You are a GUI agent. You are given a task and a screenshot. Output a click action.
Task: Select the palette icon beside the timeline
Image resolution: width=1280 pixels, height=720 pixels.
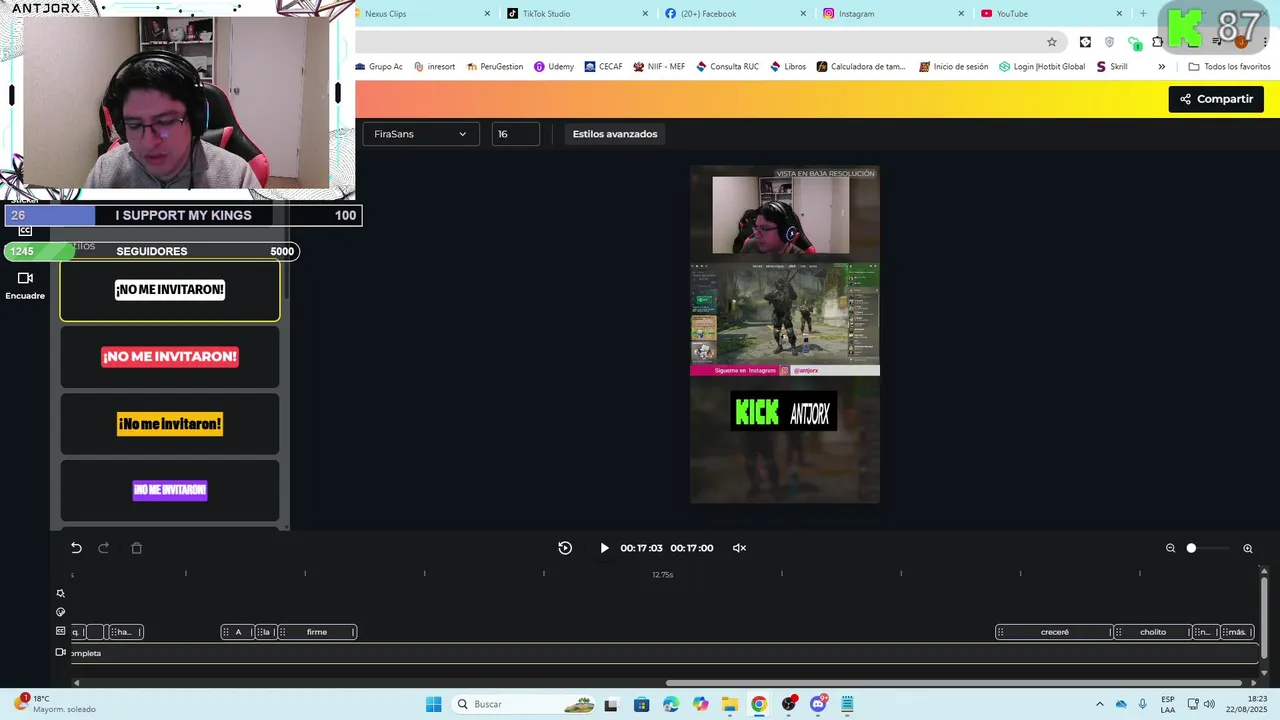click(x=60, y=612)
